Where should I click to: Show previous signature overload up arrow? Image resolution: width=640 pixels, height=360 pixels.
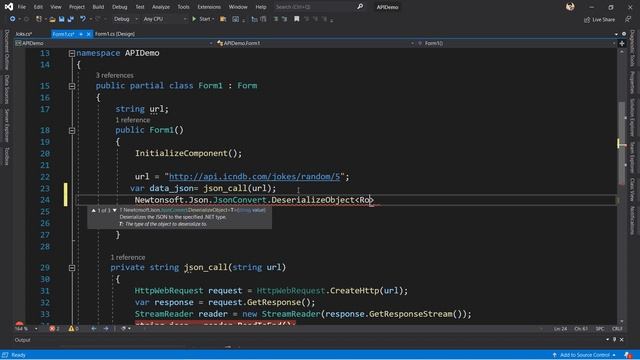coord(93,211)
